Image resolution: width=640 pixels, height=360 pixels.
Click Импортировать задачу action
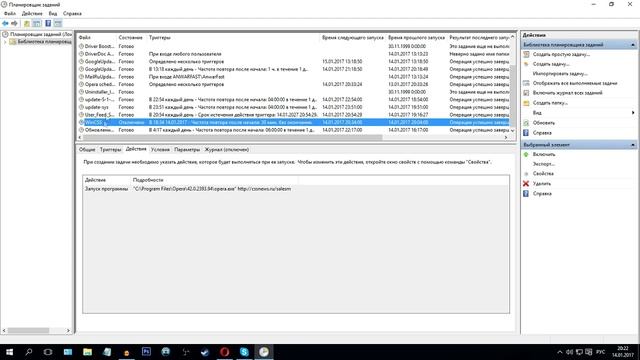coord(560,74)
